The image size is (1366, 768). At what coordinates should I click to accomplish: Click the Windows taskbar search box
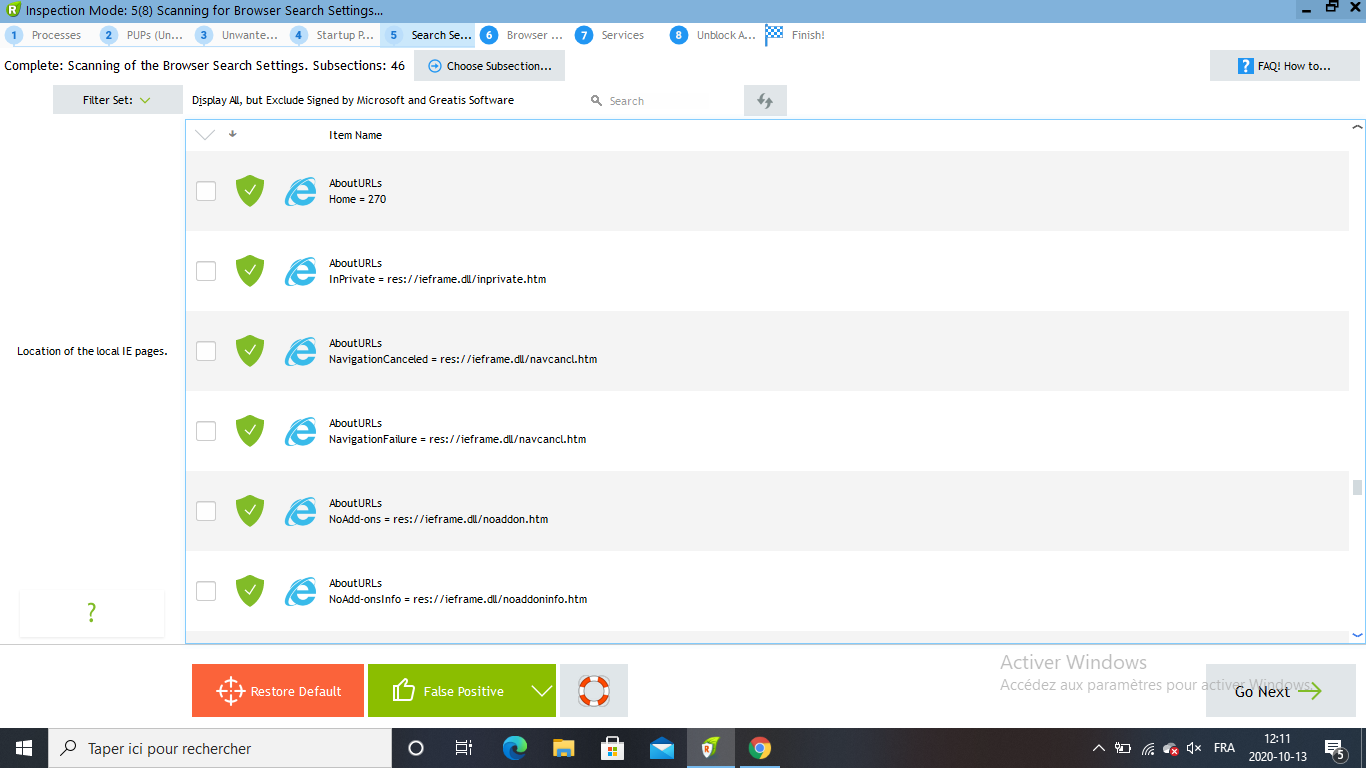coord(220,748)
